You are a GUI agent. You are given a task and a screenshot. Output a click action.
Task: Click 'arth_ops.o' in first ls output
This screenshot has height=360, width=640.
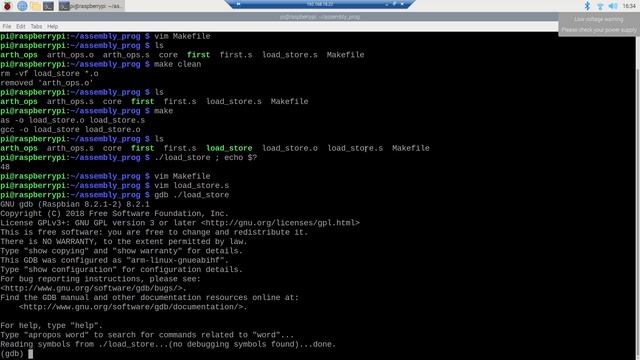coord(70,55)
